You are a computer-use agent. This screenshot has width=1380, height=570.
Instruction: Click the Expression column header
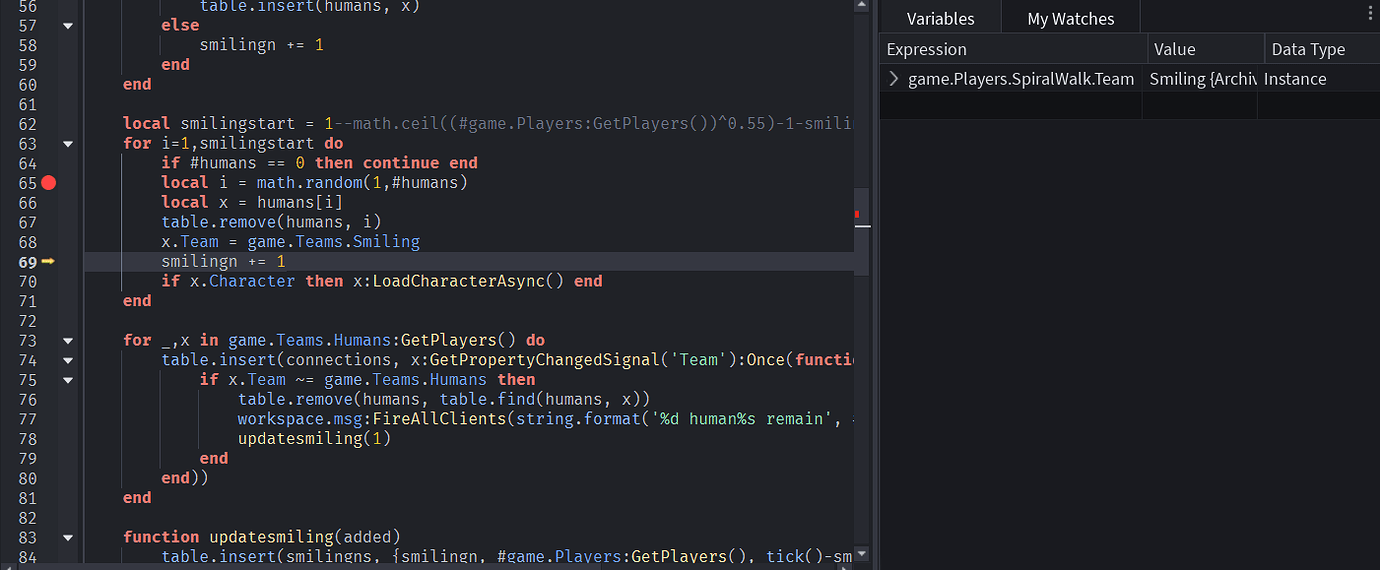pyautogui.click(x=1014, y=49)
